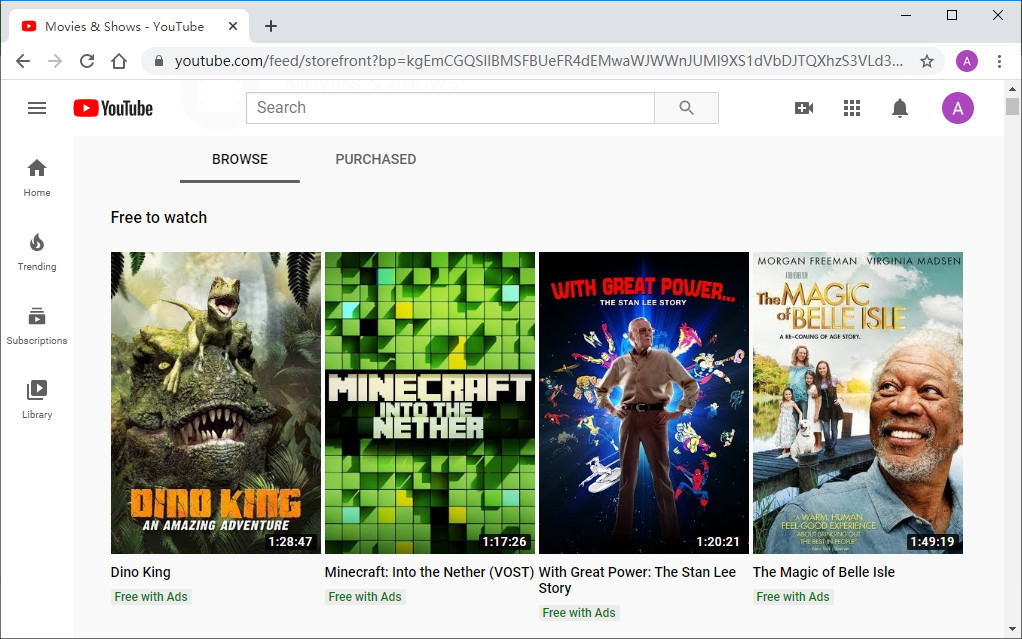Click the Dino King title link

(141, 572)
